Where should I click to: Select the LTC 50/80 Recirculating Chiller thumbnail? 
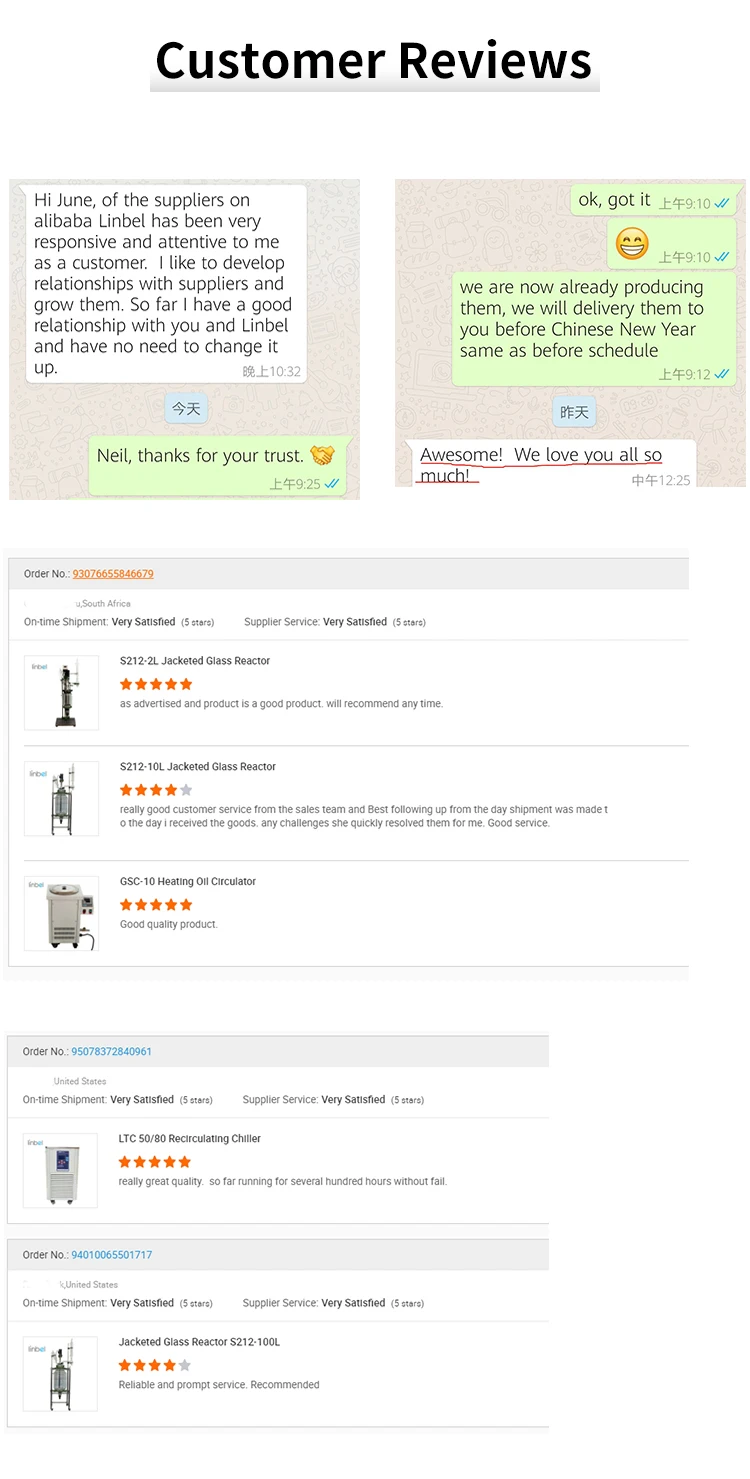(60, 1170)
